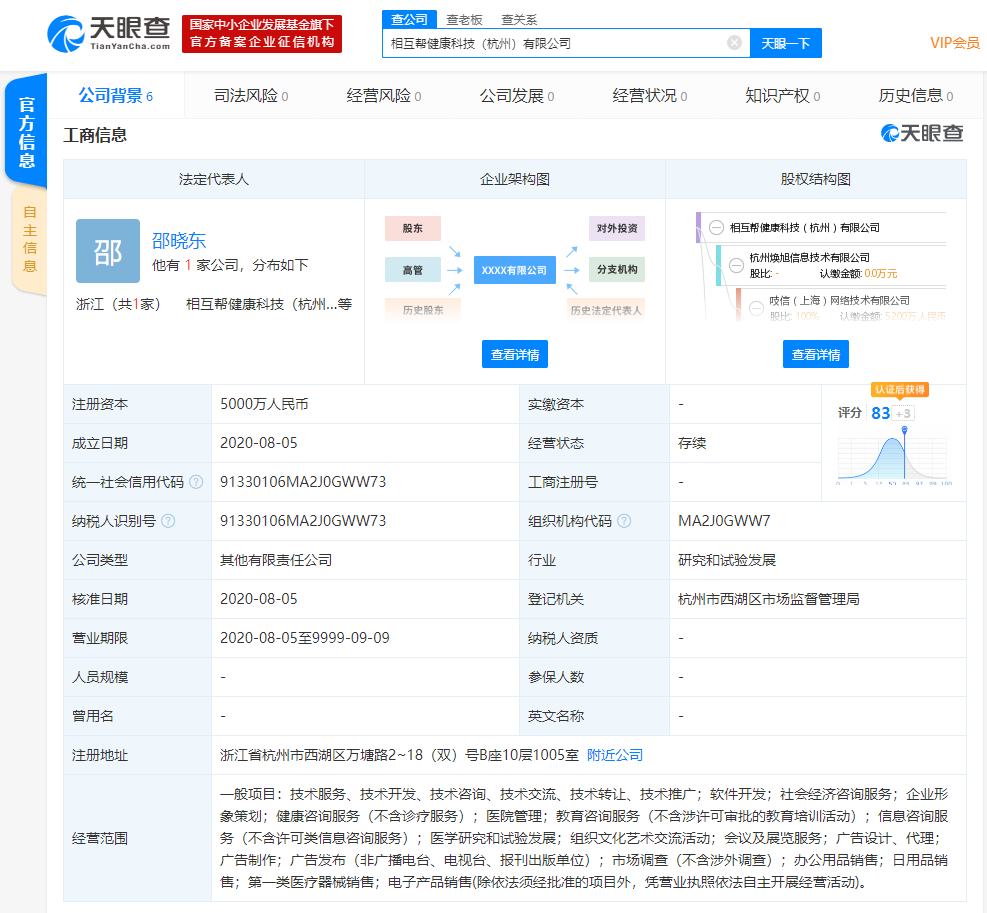
Task: Click 天眼查 watermark icon in 工商信息 header
Action: [889, 133]
